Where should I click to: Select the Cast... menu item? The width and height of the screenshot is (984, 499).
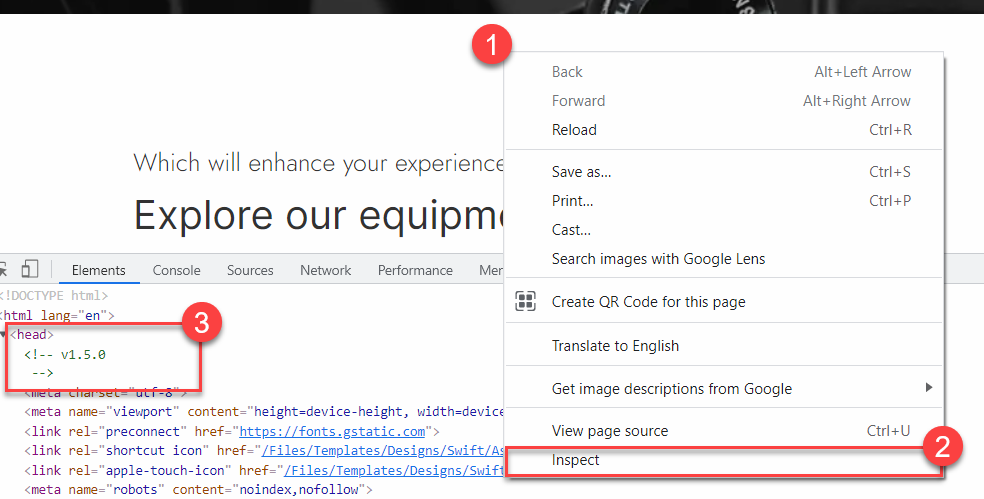coord(571,230)
